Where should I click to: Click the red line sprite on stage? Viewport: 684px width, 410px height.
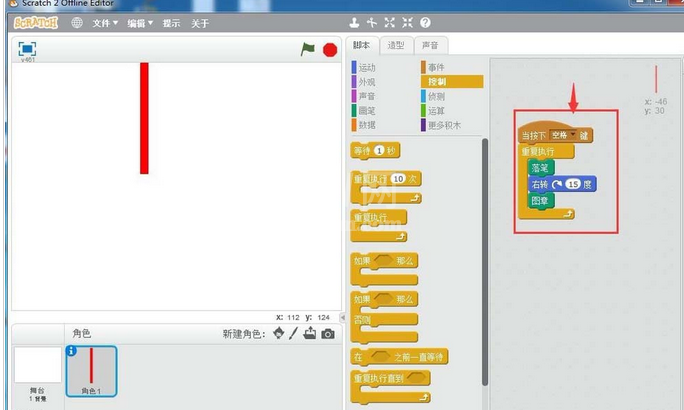click(x=144, y=118)
